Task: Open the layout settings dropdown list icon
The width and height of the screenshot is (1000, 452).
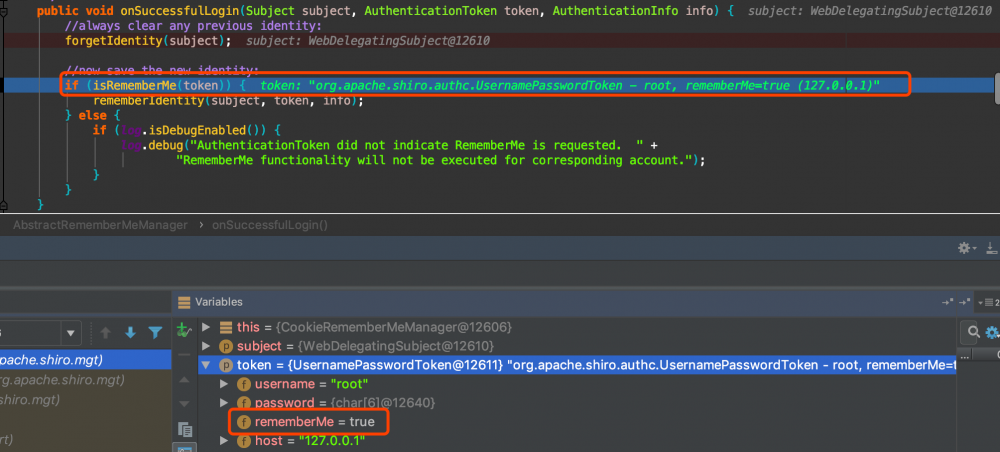Action: (991, 302)
